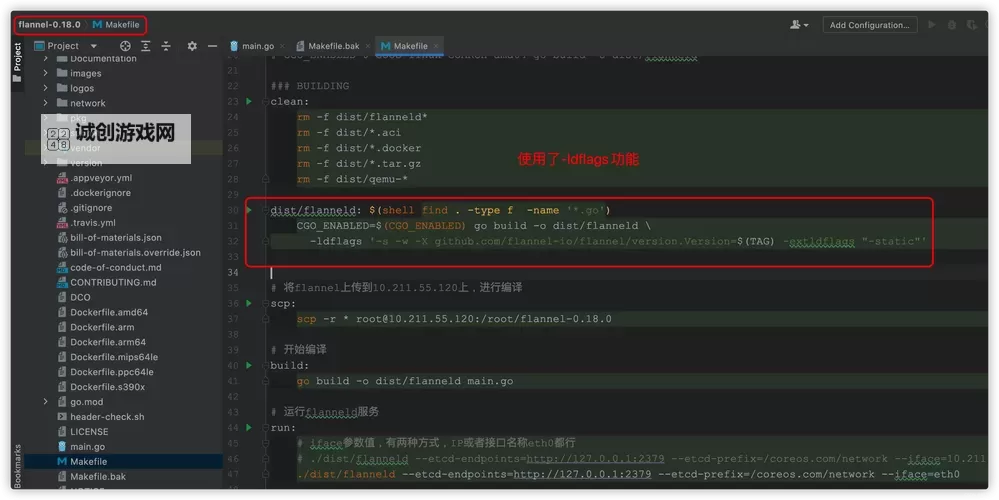This screenshot has width=999, height=500.
Task: Collapse the clean: block fold marker
Action: coord(265,102)
